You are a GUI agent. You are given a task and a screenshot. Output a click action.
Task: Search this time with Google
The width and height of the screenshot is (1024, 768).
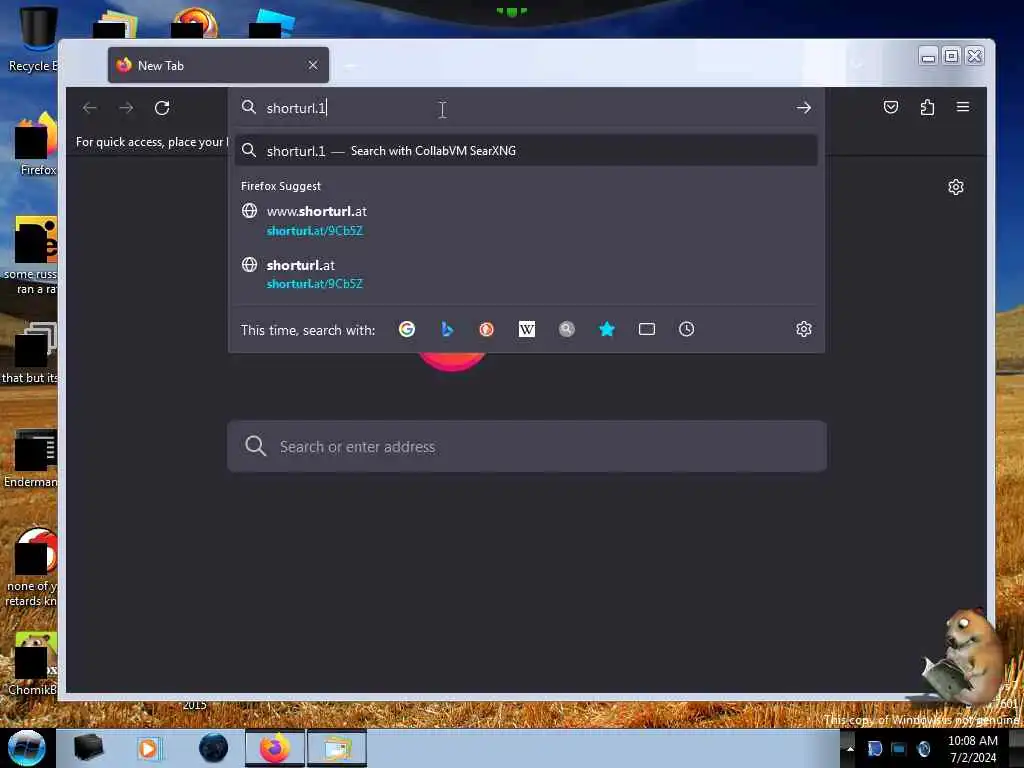click(x=407, y=329)
